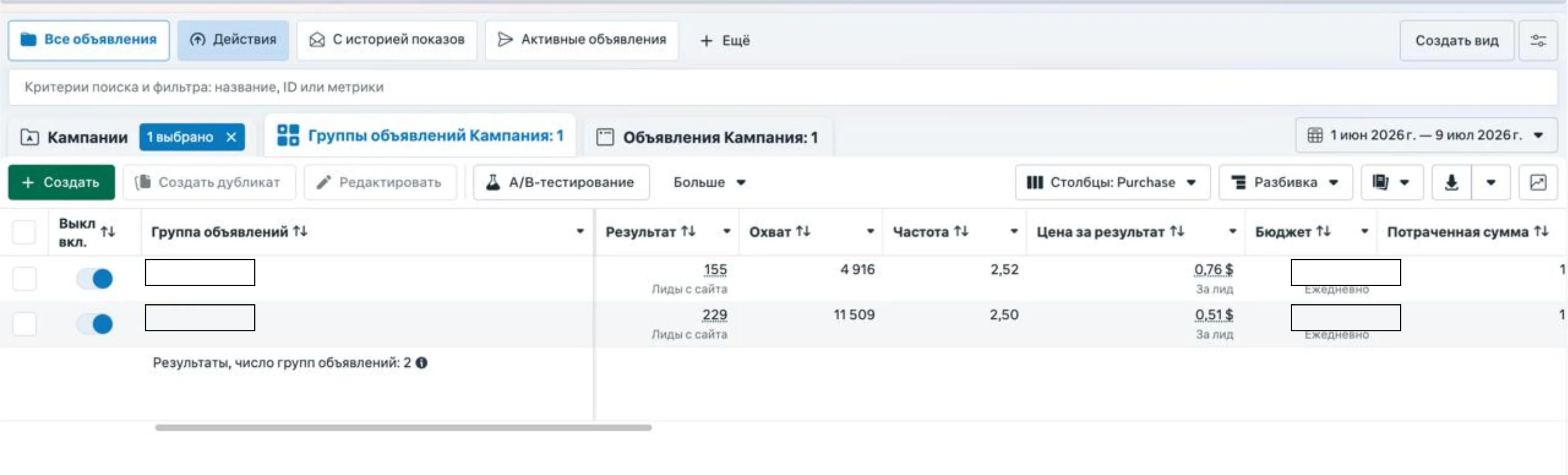The image size is (1568, 475).
Task: Tick the select-all header checkbox
Action: click(x=24, y=232)
